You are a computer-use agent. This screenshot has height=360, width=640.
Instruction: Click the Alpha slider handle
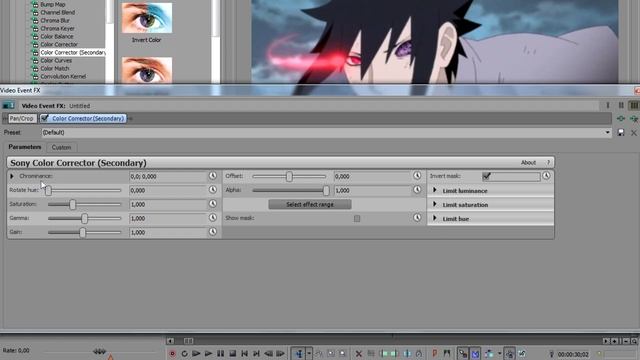click(x=326, y=190)
